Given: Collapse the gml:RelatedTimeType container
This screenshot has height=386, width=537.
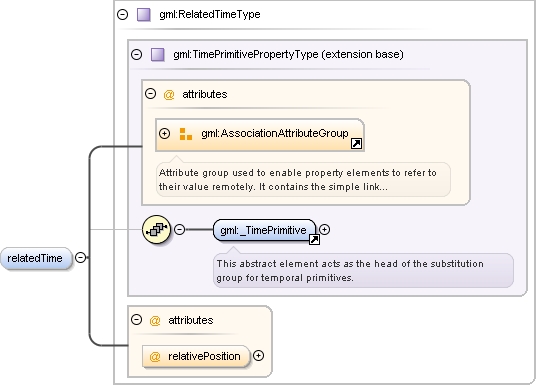Looking at the screenshot, I should [x=122, y=14].
